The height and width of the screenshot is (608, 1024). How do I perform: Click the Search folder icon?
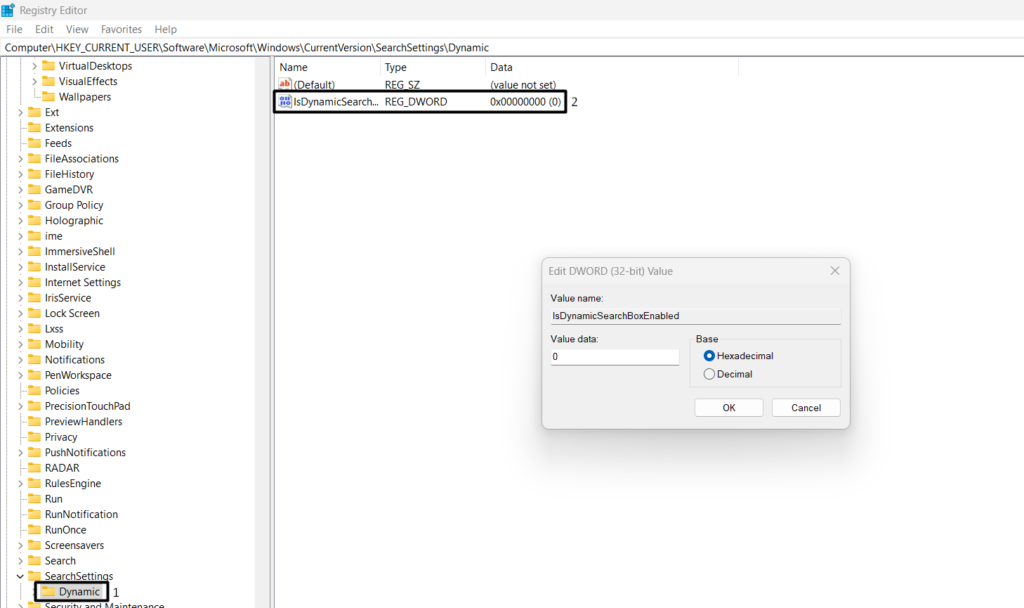tap(35, 560)
